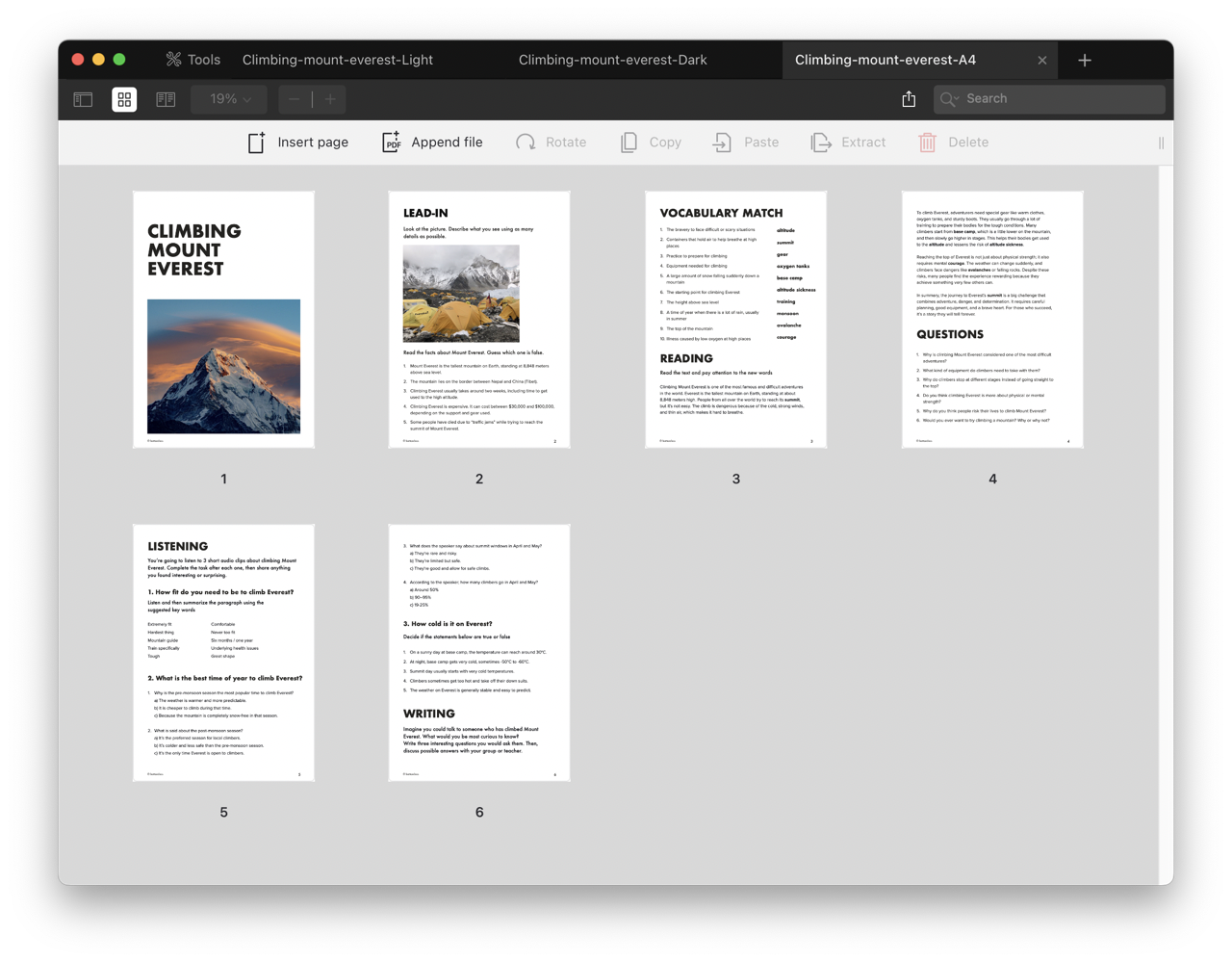Switch to the Climbing-mount-everest-Dark tab
Viewport: 1232px width, 962px height.
(612, 59)
